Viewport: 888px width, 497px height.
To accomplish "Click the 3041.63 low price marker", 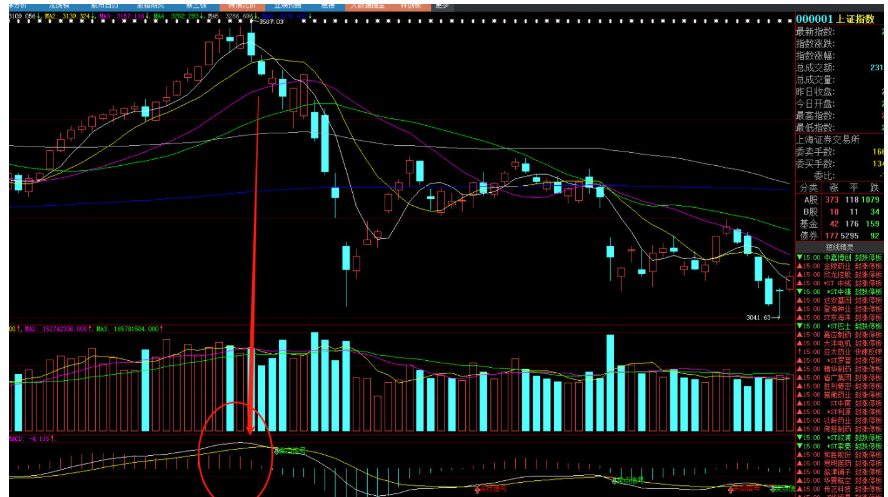I will (x=758, y=316).
